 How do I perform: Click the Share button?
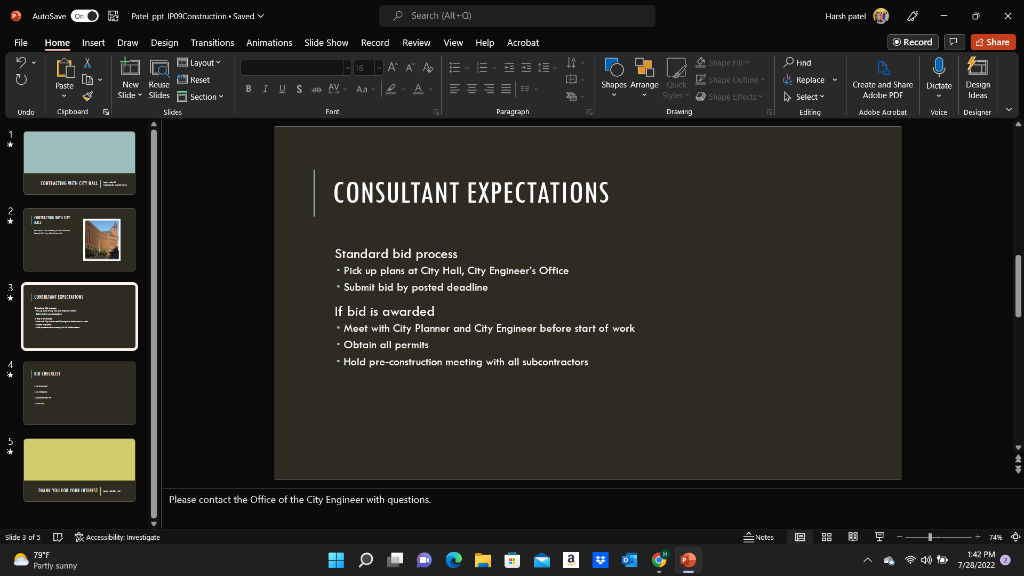(992, 41)
